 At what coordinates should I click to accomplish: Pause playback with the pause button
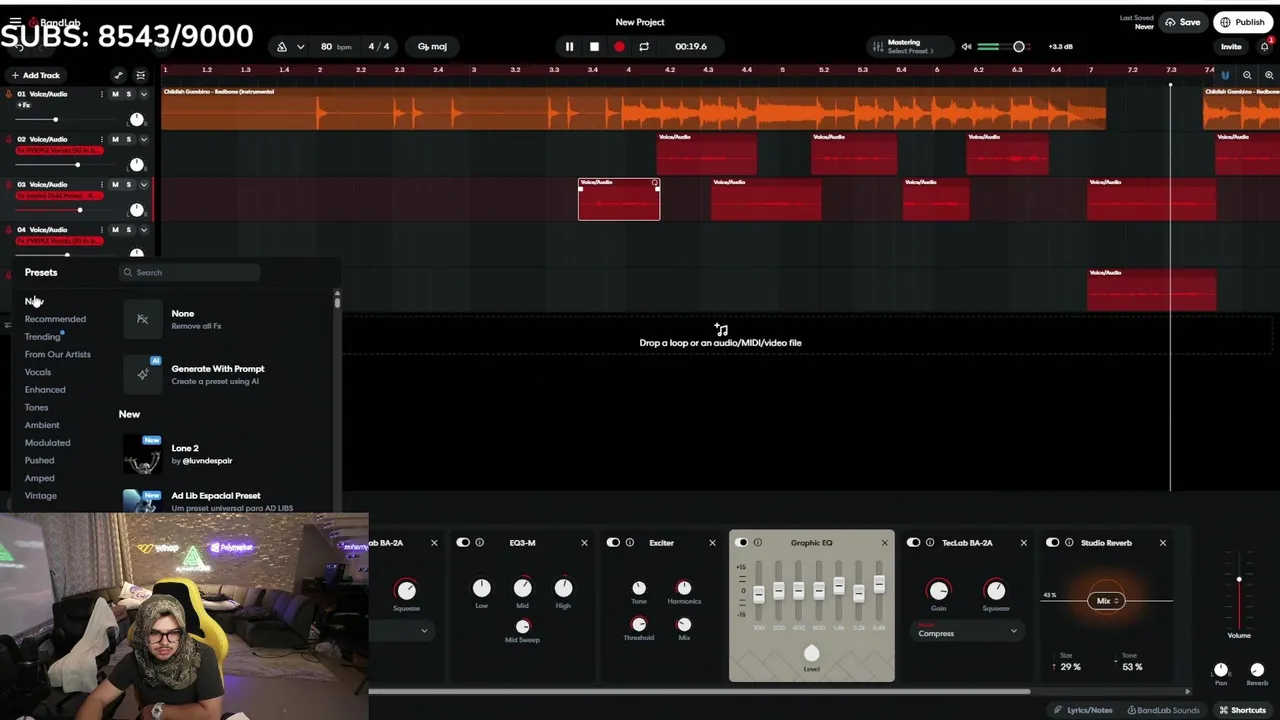click(569, 47)
